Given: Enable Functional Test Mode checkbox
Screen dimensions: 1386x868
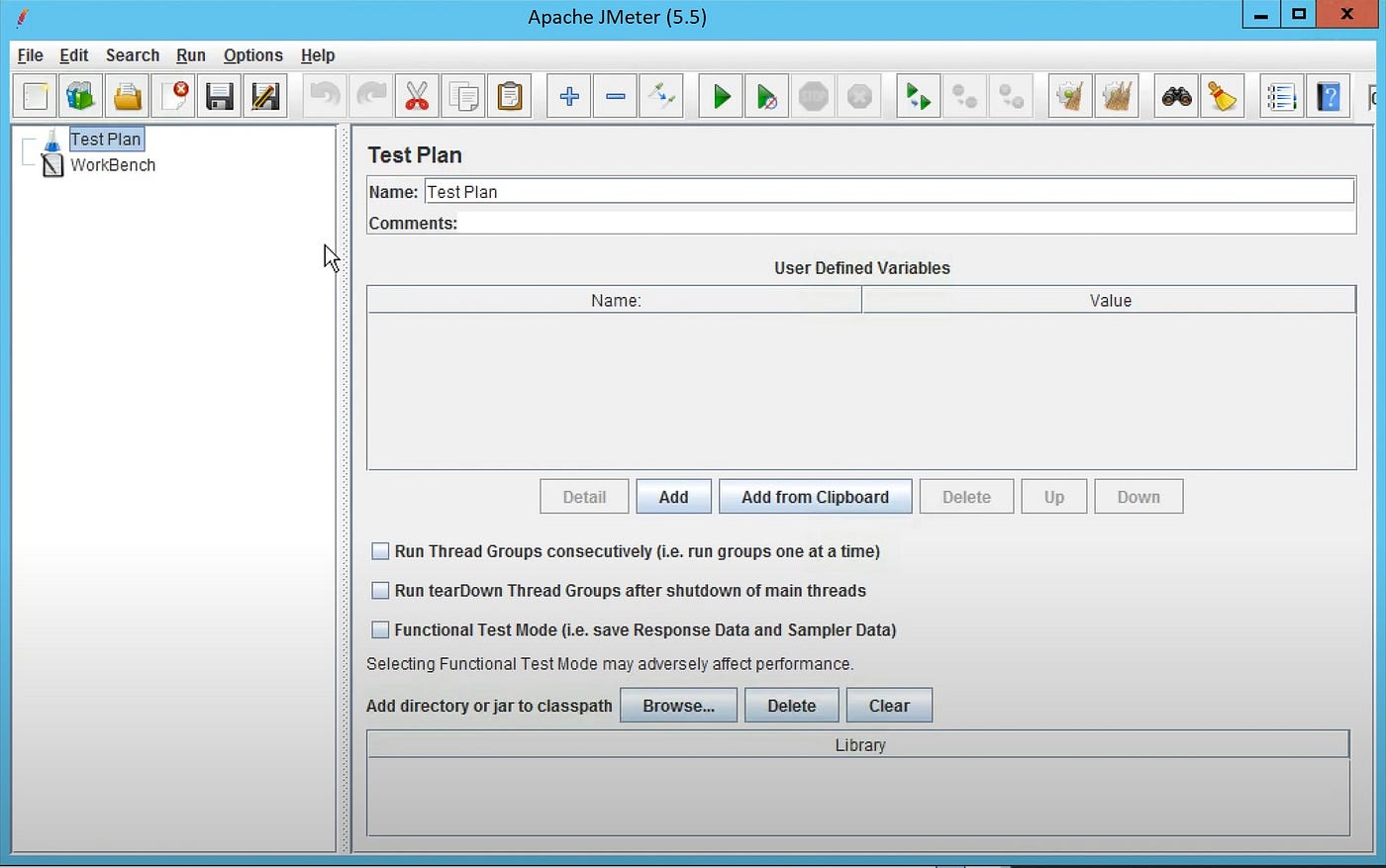Looking at the screenshot, I should pos(380,629).
